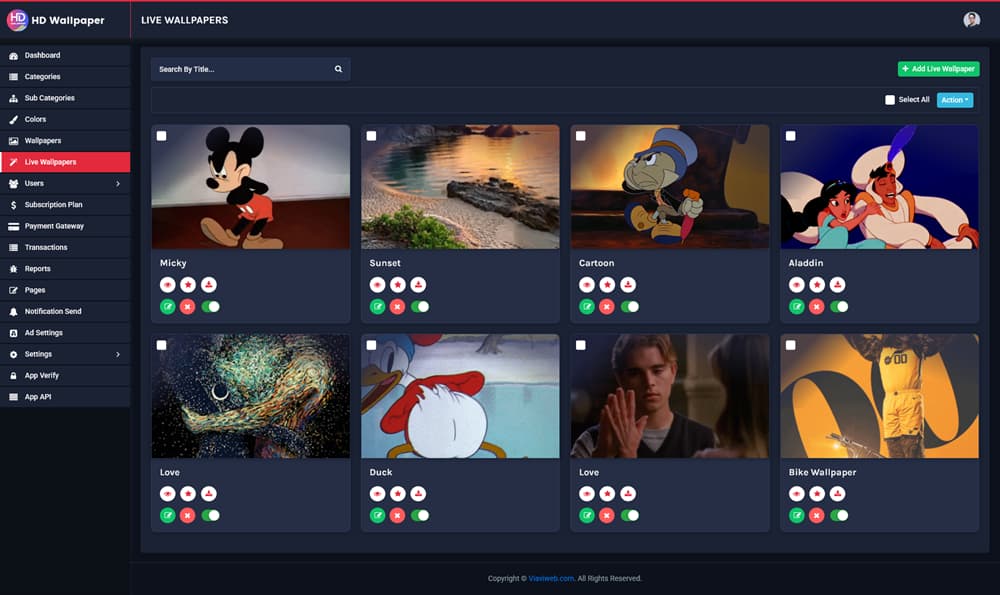Edit the Duck live wallpaper

[378, 515]
